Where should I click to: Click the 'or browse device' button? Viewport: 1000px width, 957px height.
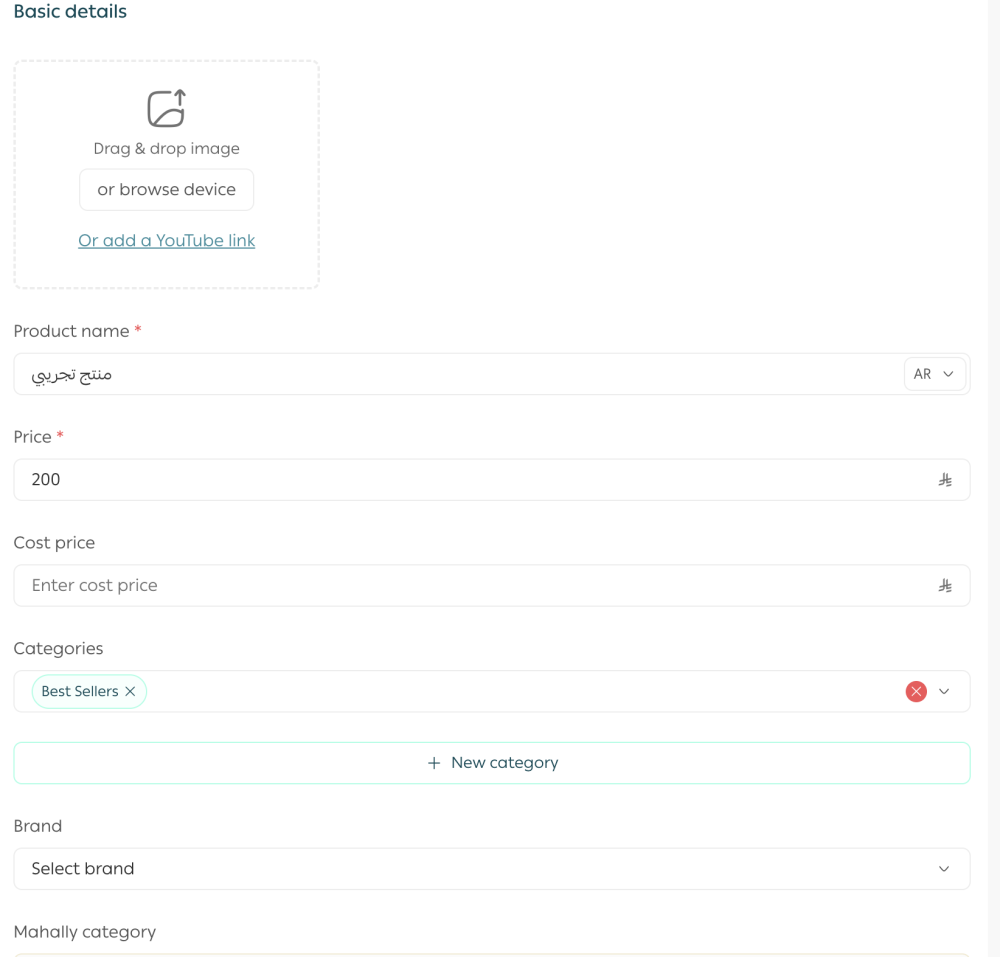point(166,190)
